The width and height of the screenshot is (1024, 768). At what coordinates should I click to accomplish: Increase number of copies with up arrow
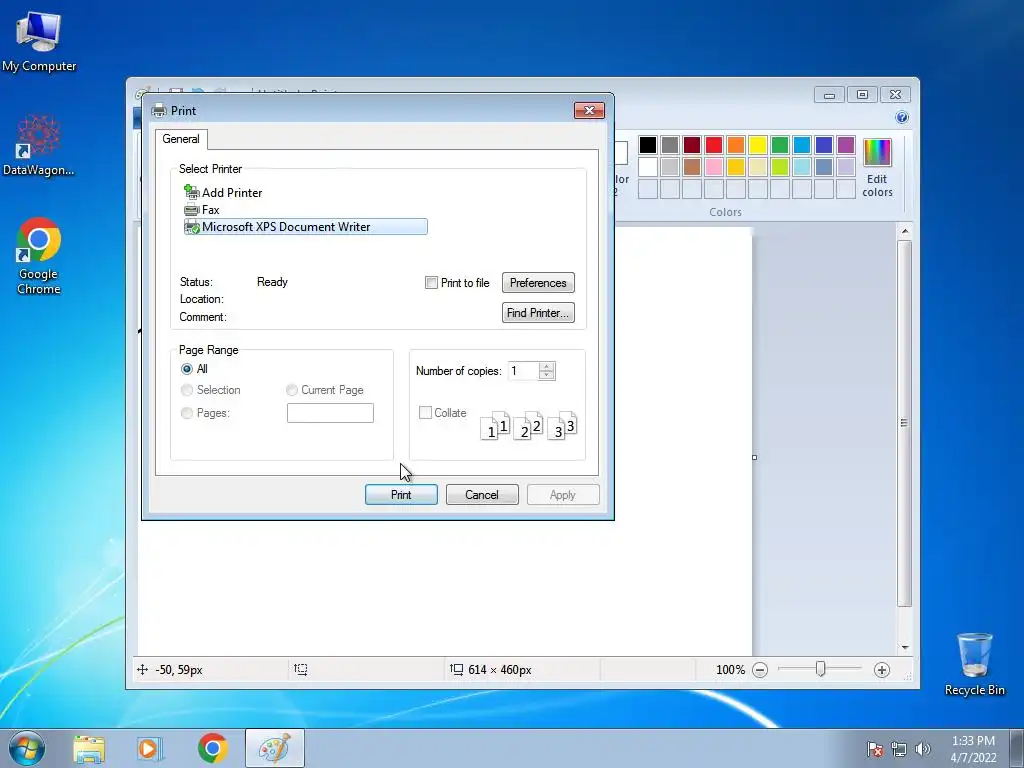pos(547,366)
